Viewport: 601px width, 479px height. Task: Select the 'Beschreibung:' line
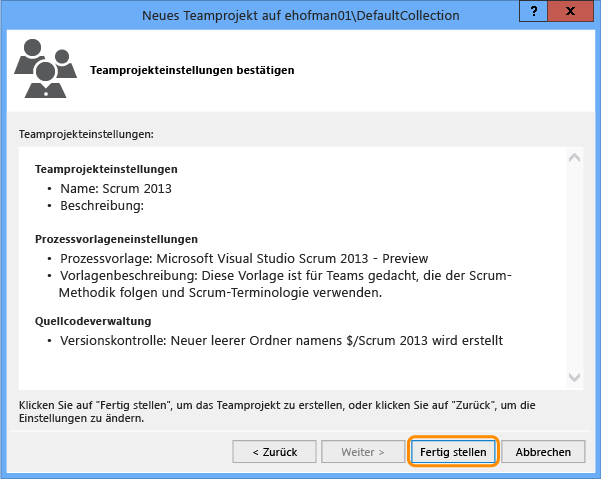tap(102, 206)
